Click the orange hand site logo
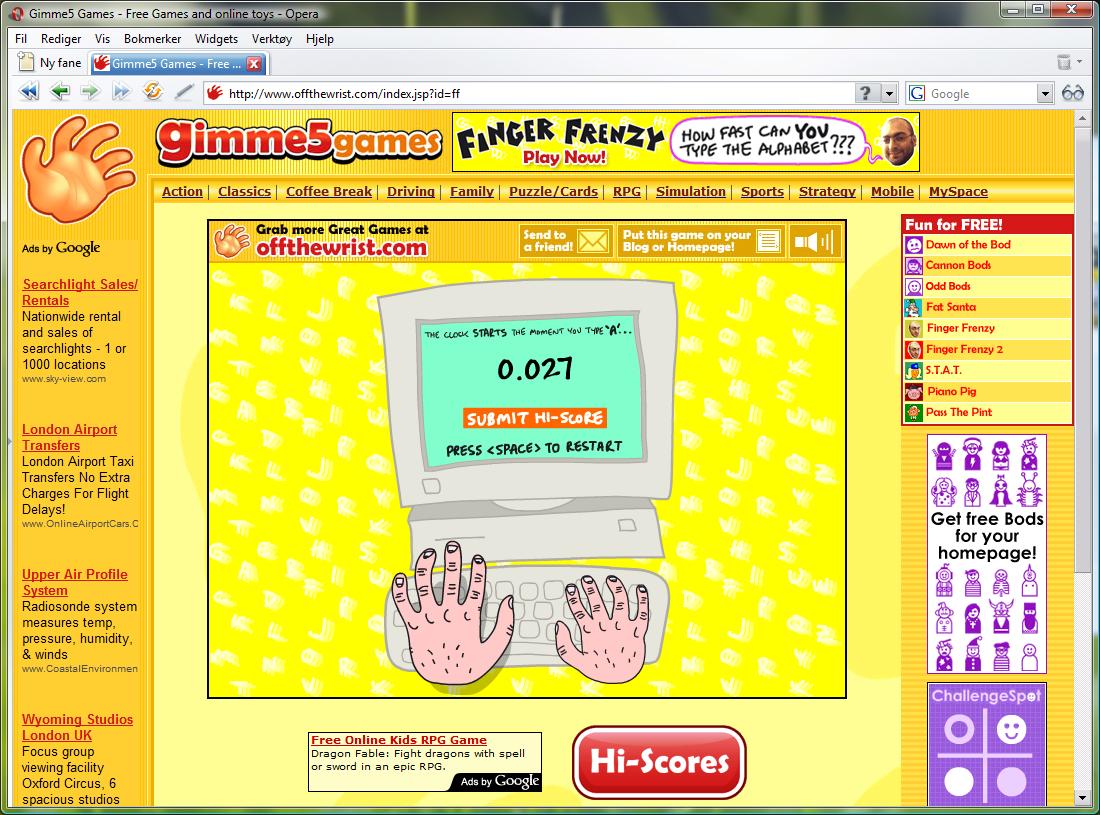 (77, 168)
